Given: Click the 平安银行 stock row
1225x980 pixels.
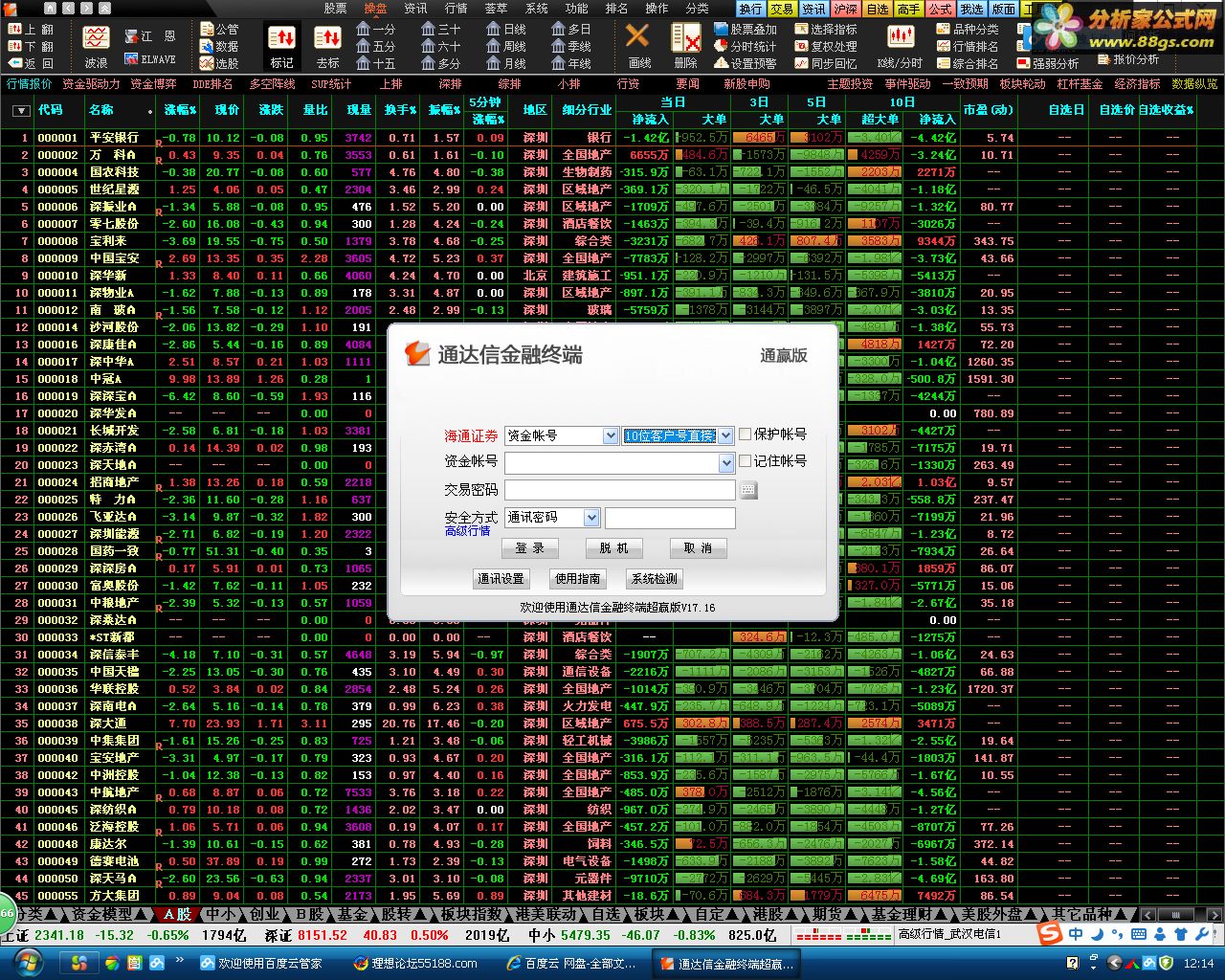Looking at the screenshot, I should tap(612, 138).
